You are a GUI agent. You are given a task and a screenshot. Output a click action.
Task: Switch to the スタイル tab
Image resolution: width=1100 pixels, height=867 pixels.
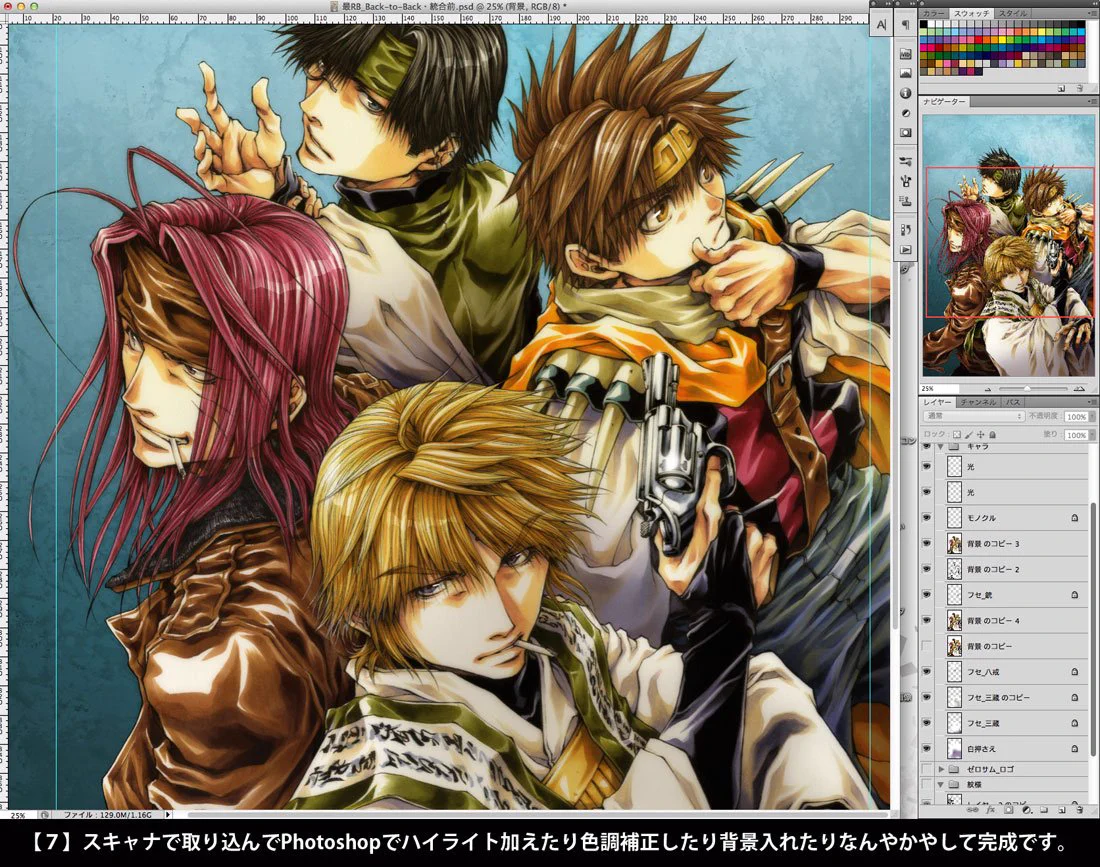tap(1012, 13)
